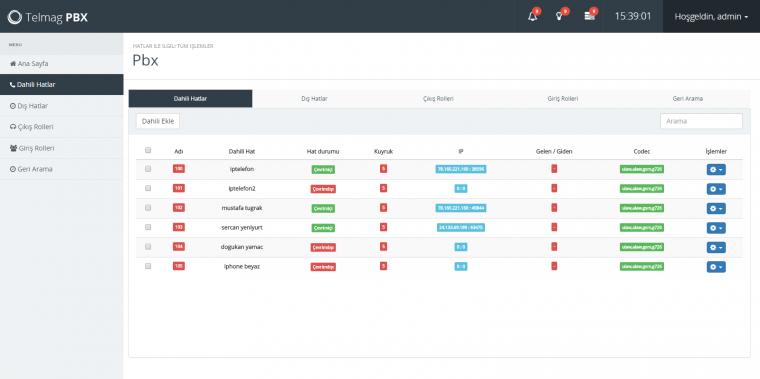Viewport: 760px width, 379px height.
Task: Tick the select-all checkbox in table header
Action: pos(148,150)
